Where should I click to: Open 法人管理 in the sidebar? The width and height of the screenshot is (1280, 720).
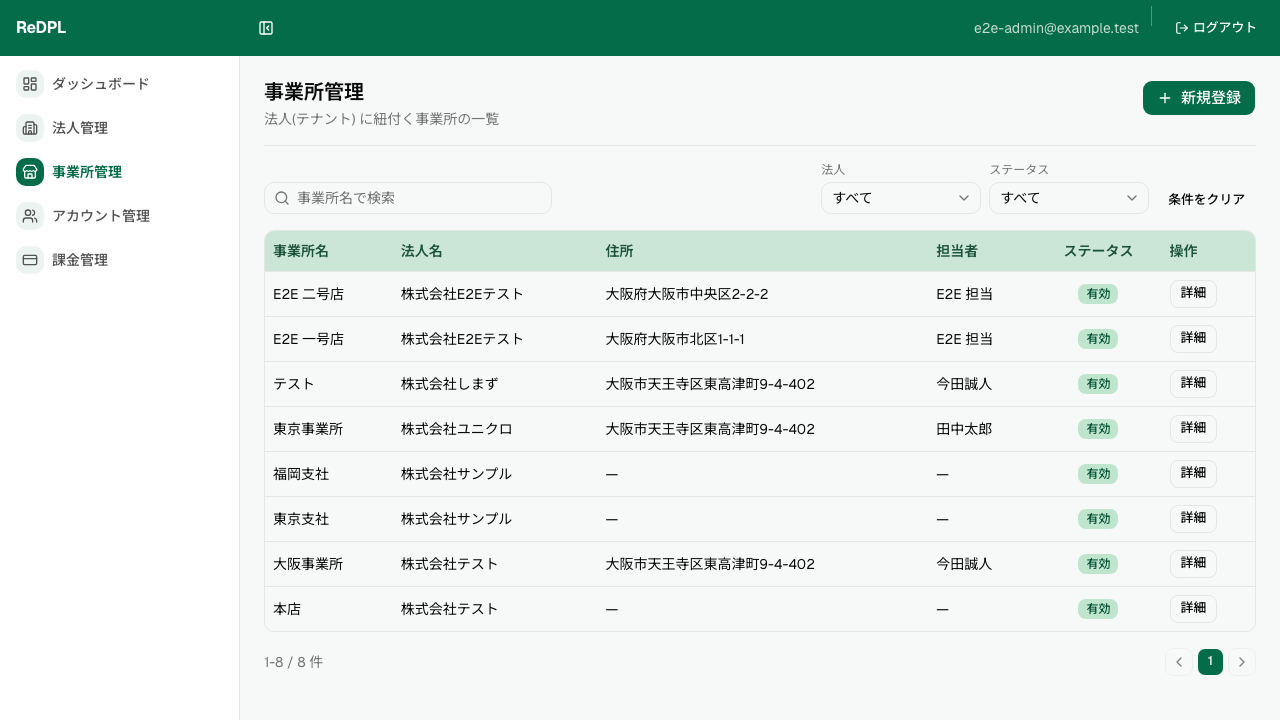tap(120, 128)
